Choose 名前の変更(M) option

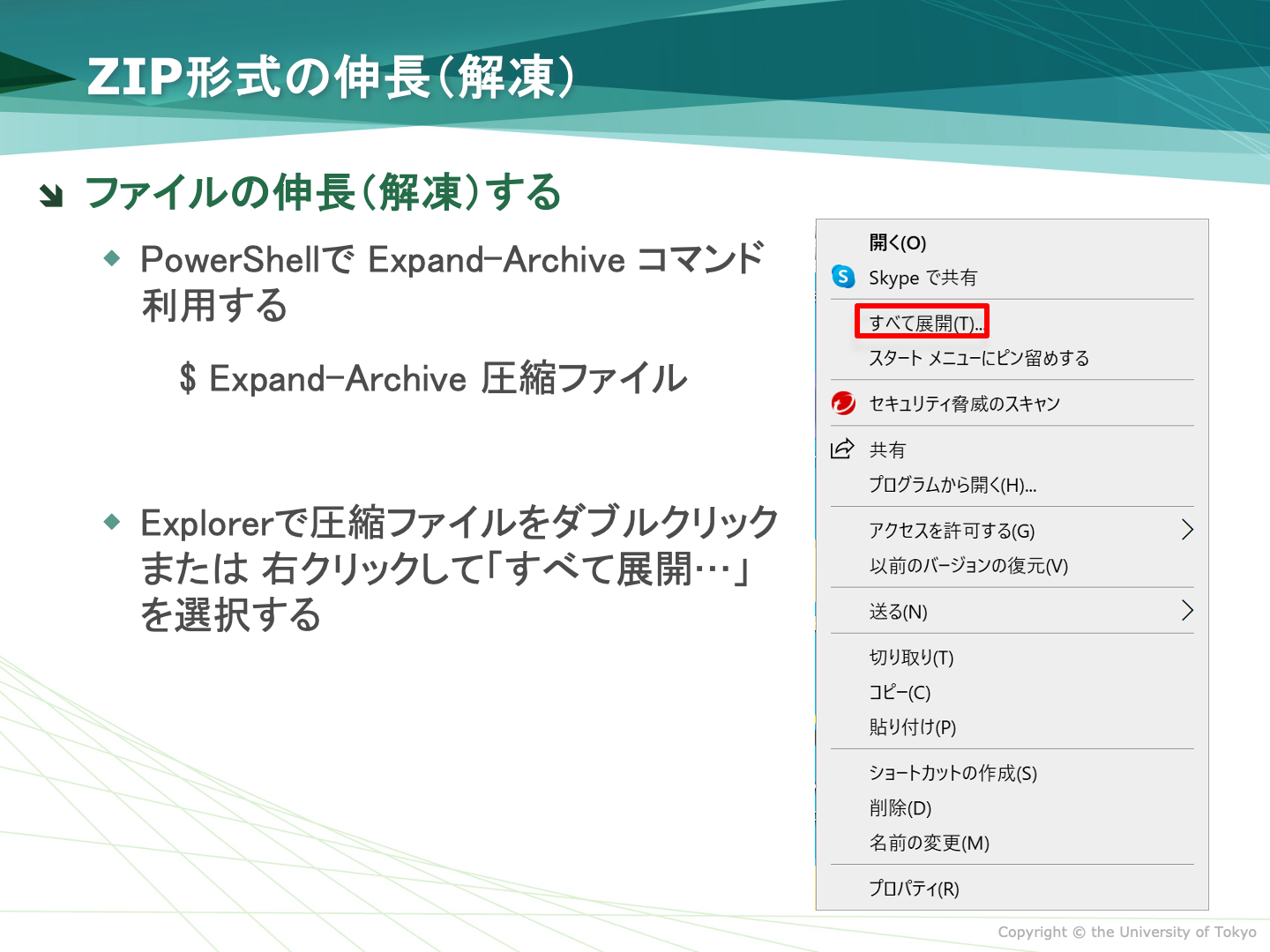pos(929,844)
